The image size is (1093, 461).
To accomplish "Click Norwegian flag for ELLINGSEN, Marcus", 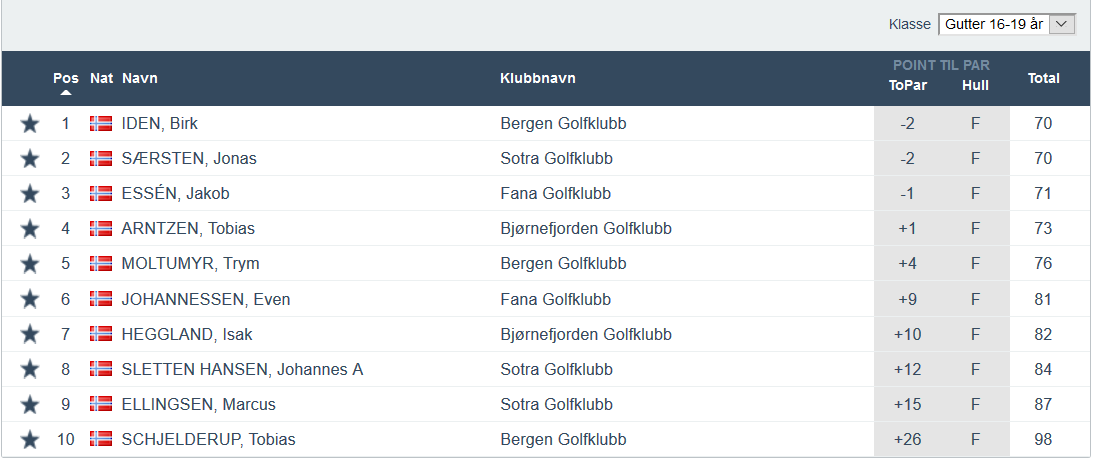I will [x=100, y=405].
